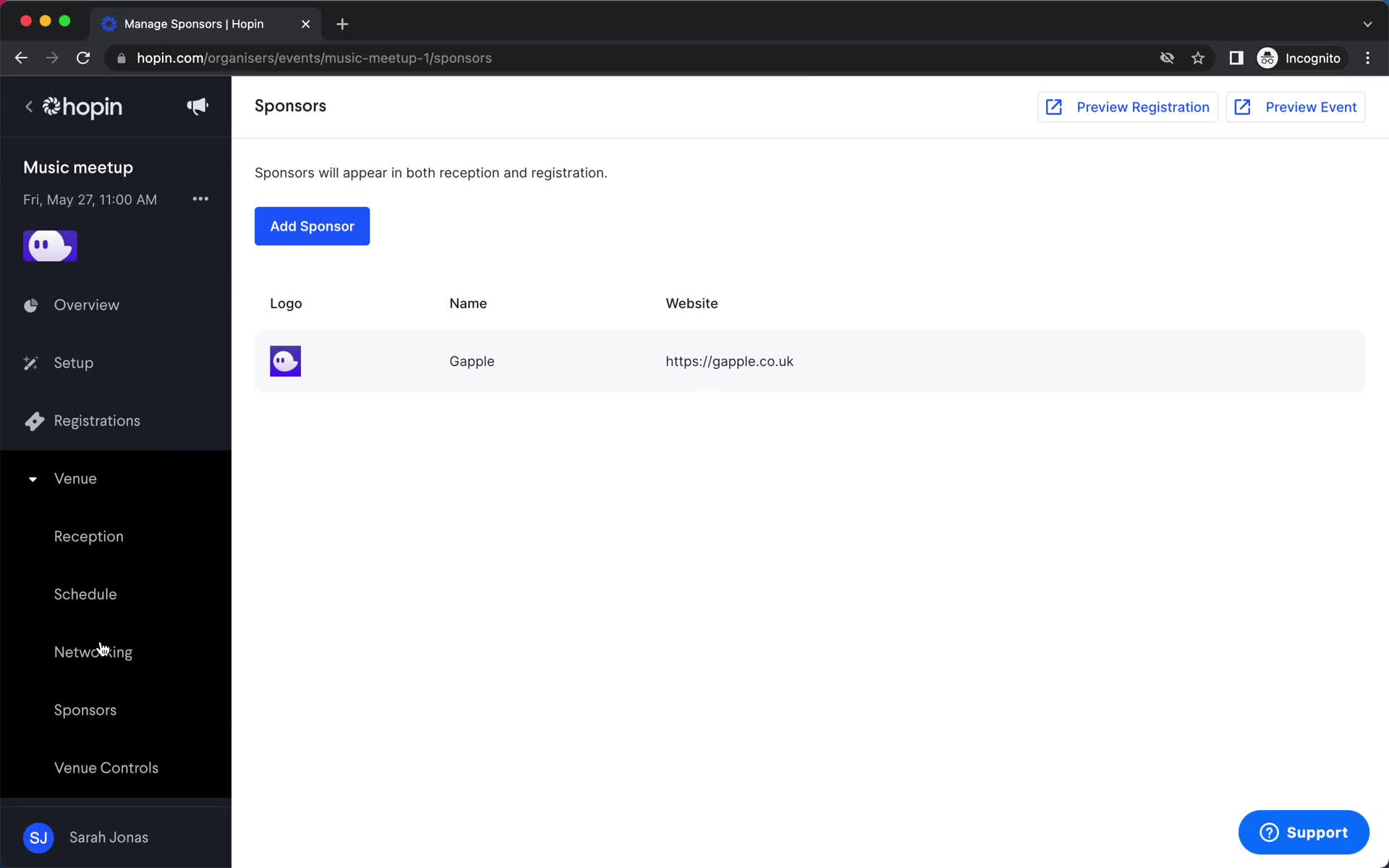Viewport: 1389px width, 868px height.
Task: Open Setup in the sidebar
Action: (74, 363)
